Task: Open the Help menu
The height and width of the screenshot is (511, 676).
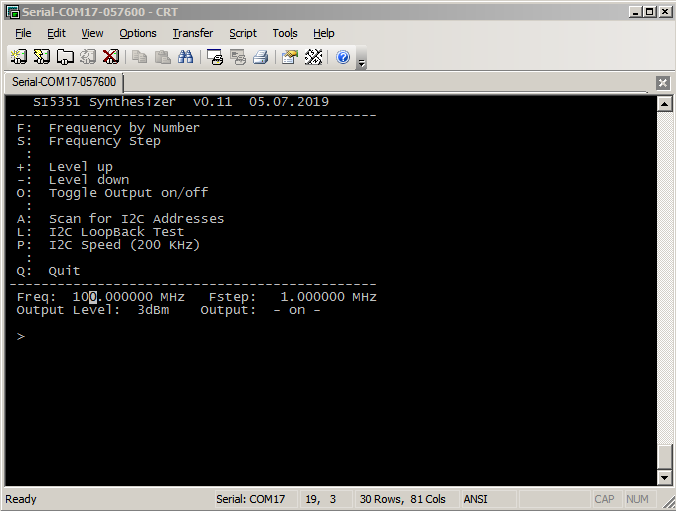Action: [x=324, y=33]
